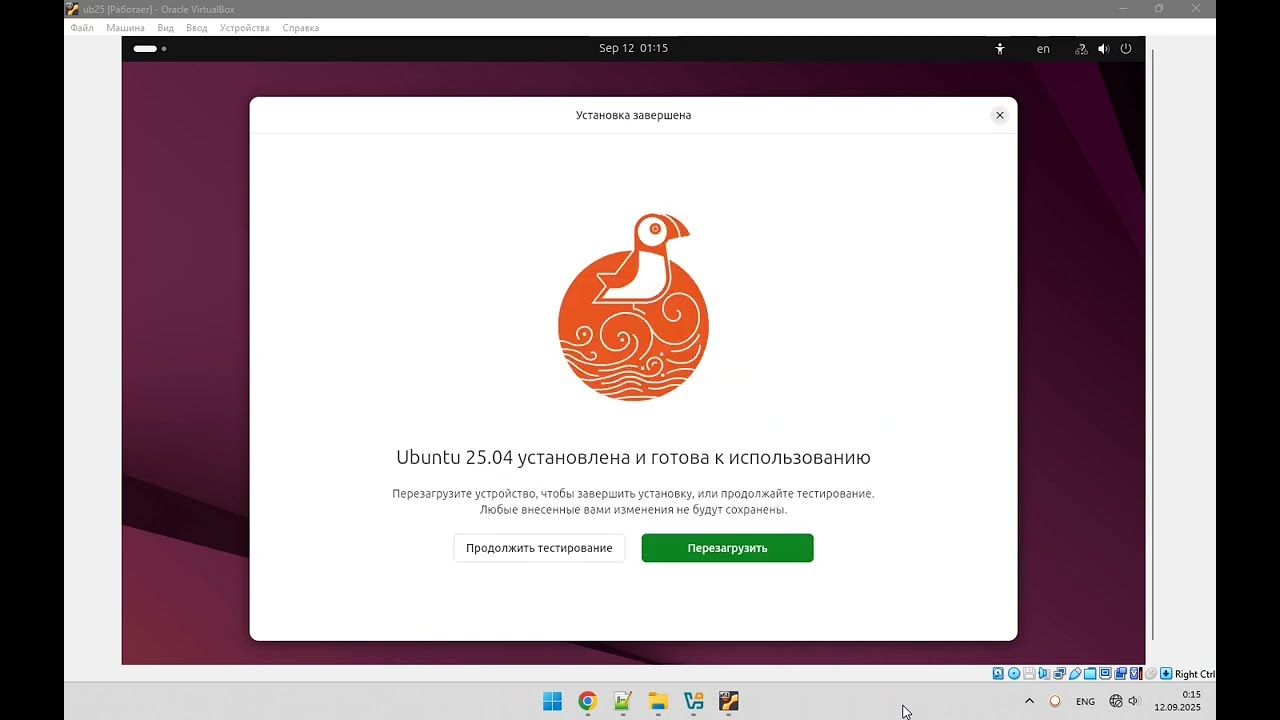This screenshot has height=720, width=1280.
Task: Open the Справка menu
Action: (300, 28)
